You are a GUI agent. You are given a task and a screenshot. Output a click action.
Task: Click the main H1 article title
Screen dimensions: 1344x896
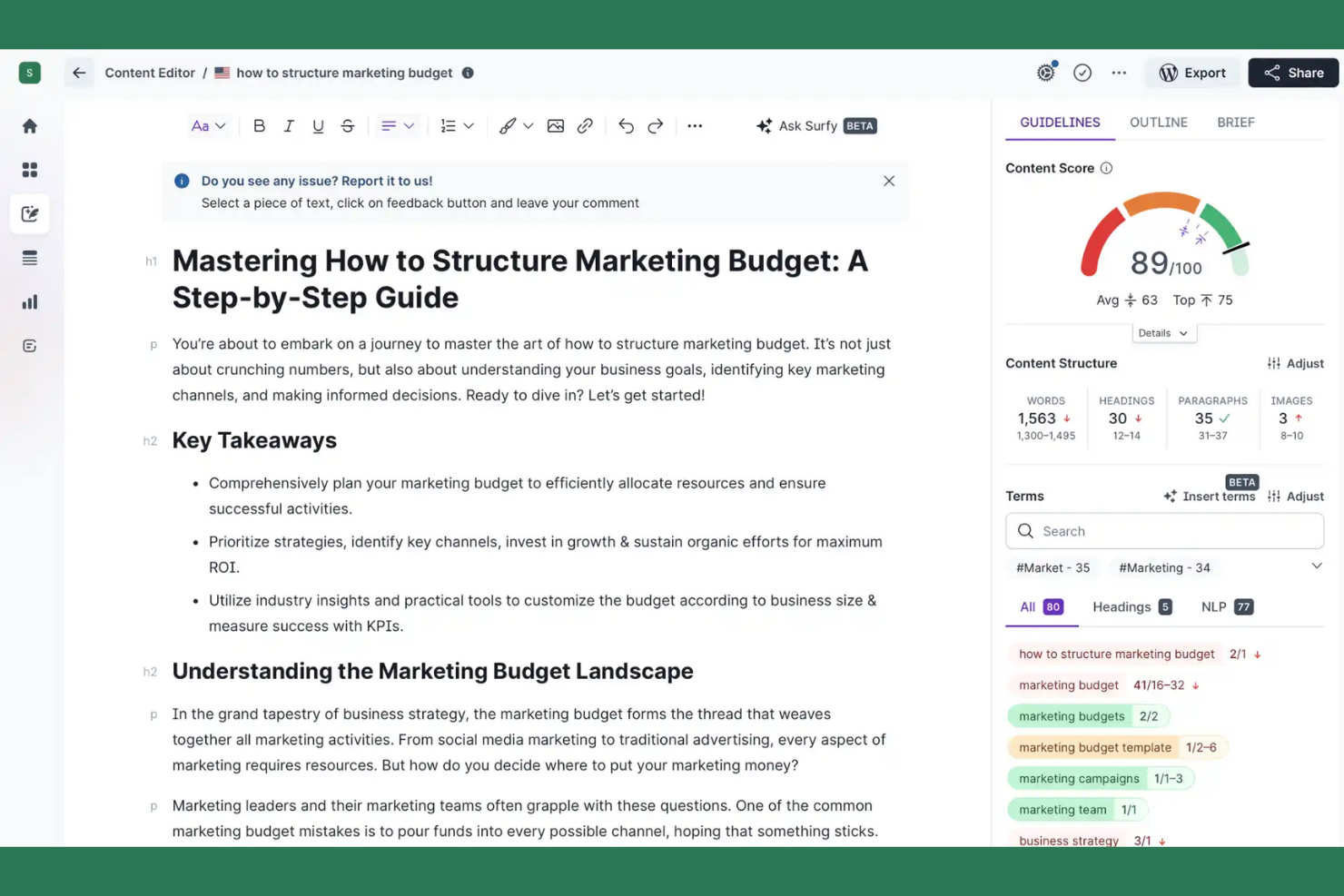[x=520, y=279]
